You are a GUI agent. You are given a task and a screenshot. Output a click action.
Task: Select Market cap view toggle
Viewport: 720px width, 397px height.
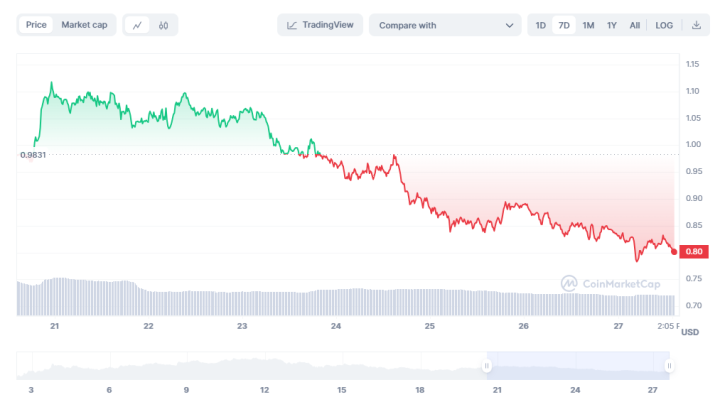click(x=84, y=25)
